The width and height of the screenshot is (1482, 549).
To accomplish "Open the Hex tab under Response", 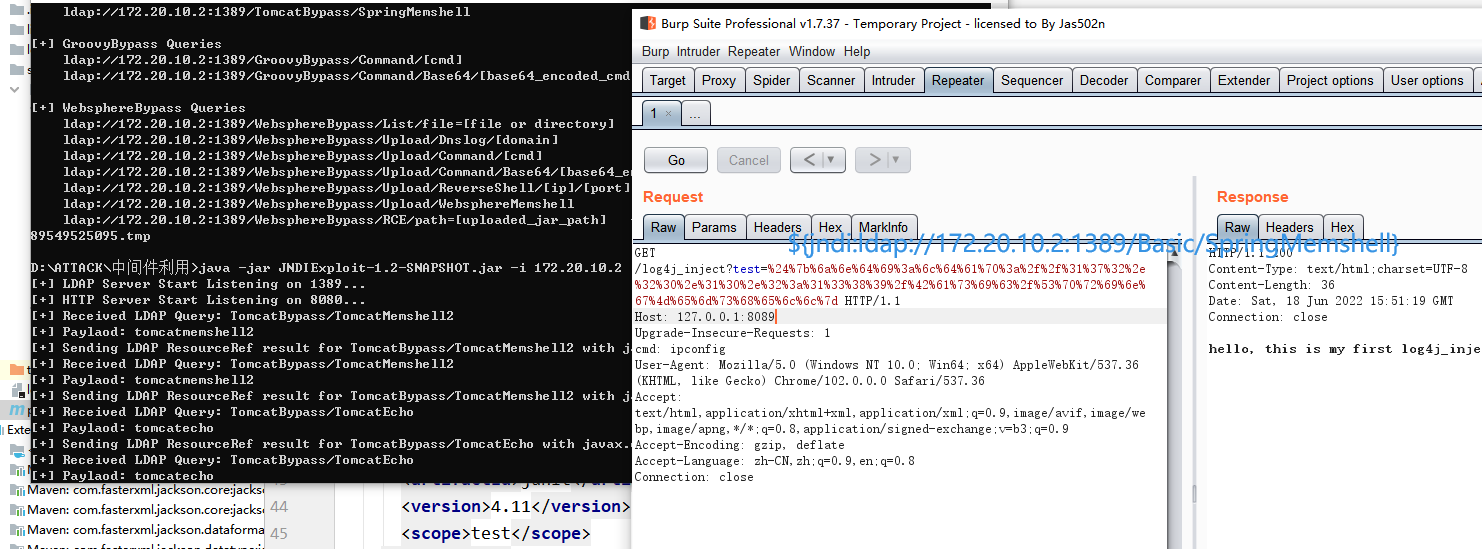I will (1342, 227).
